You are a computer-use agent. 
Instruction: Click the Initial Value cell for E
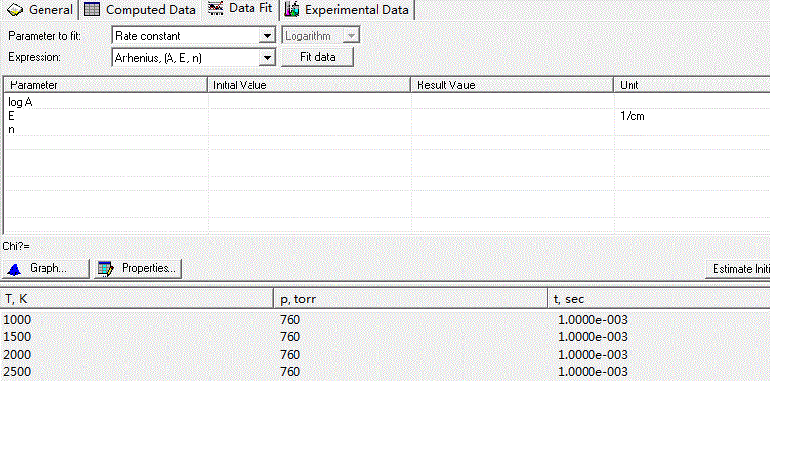[309, 116]
